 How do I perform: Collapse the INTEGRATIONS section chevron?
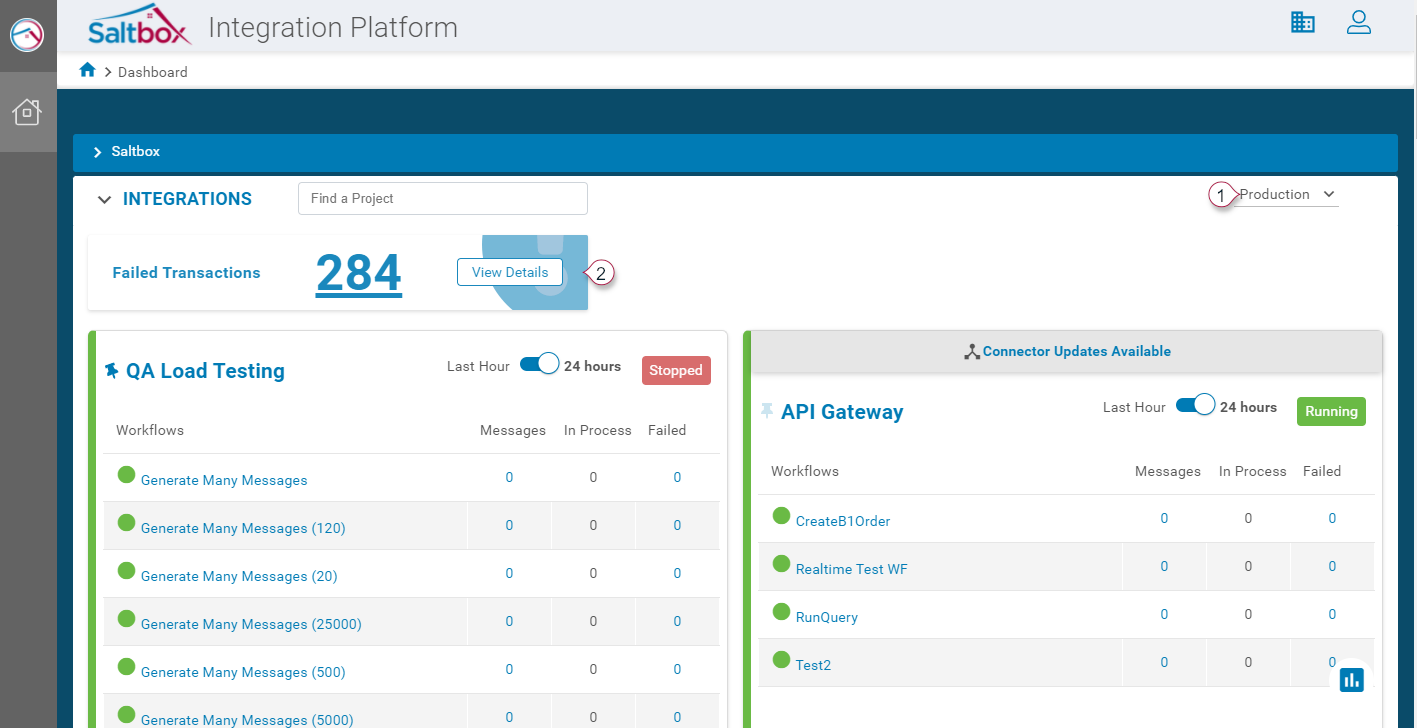tap(104, 200)
